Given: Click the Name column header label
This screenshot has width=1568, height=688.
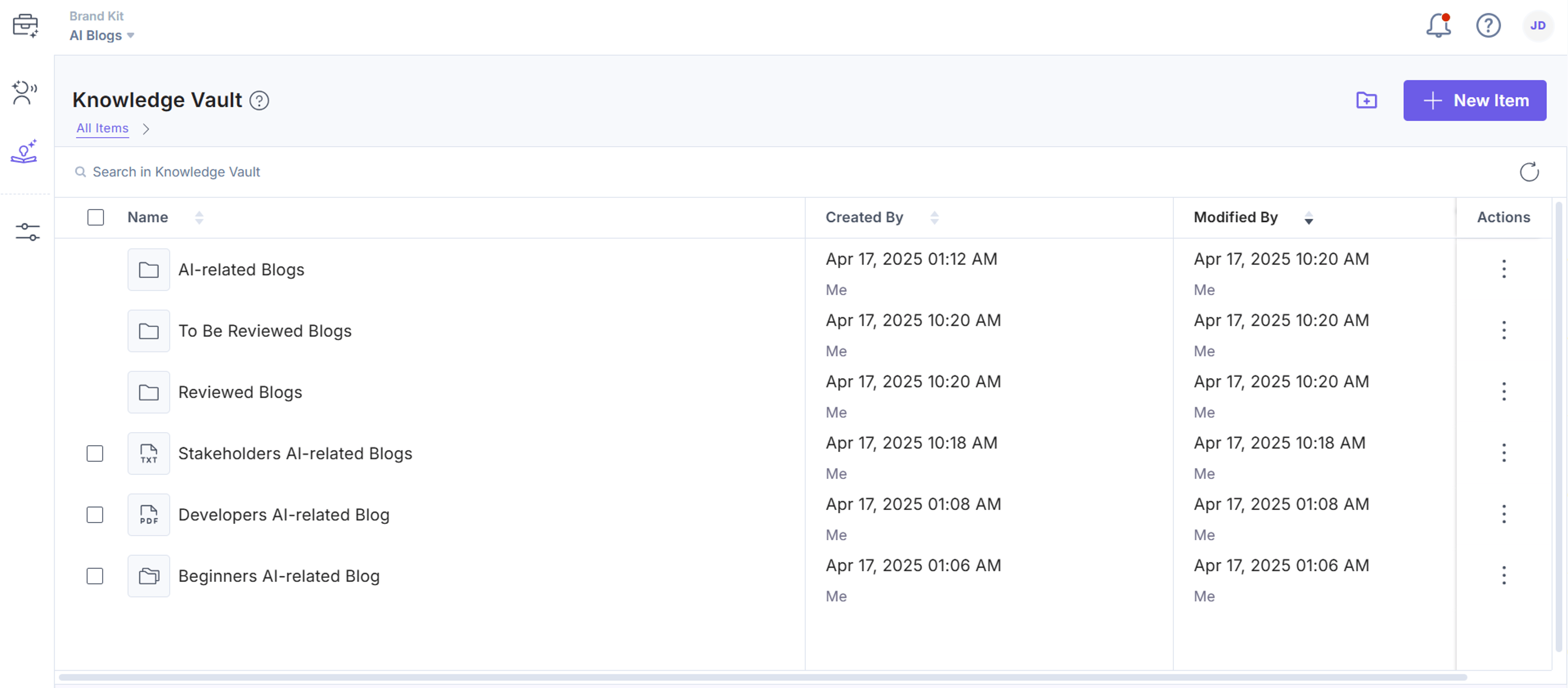Looking at the screenshot, I should (147, 217).
